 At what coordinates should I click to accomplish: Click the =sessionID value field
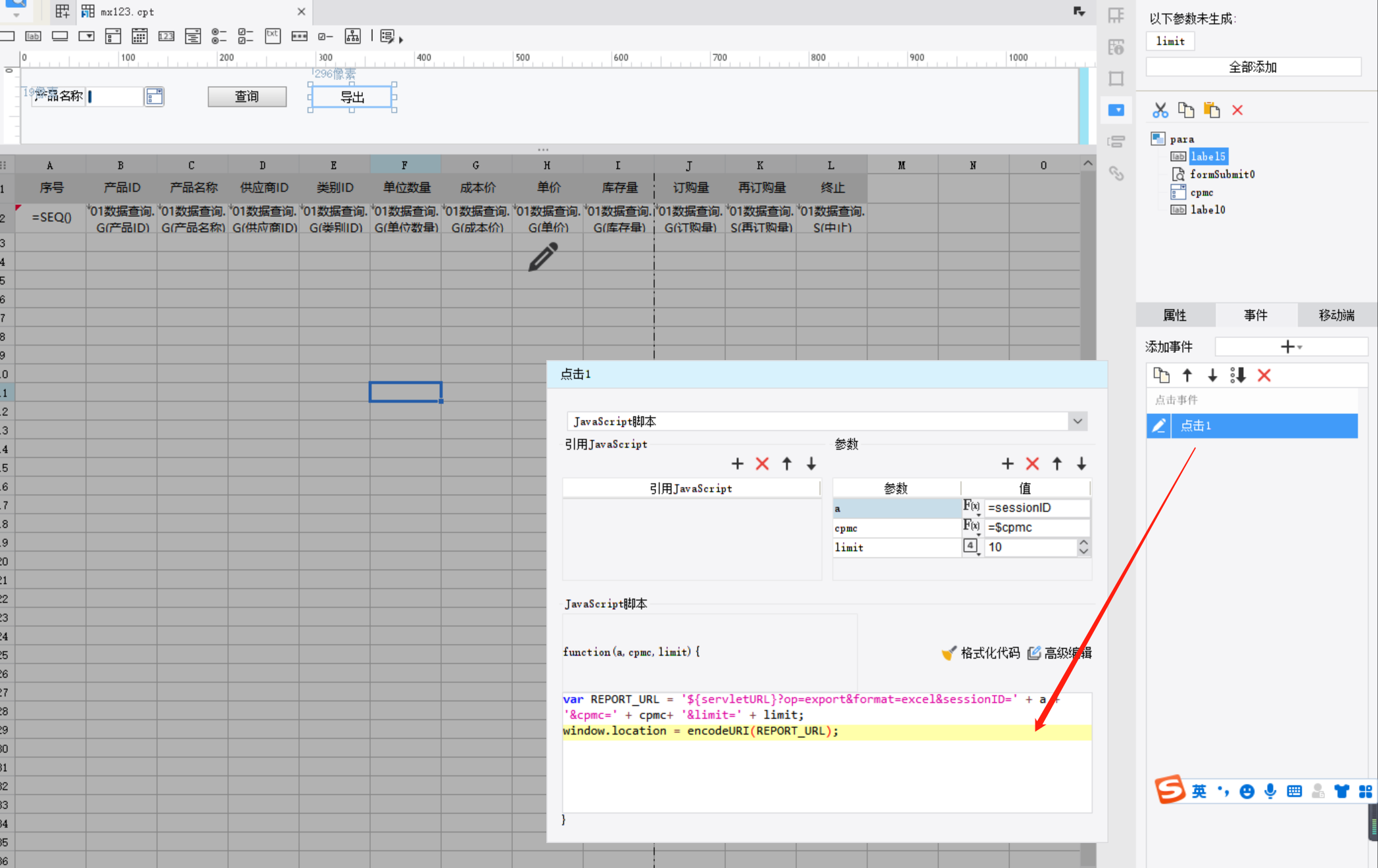pyautogui.click(x=1037, y=507)
